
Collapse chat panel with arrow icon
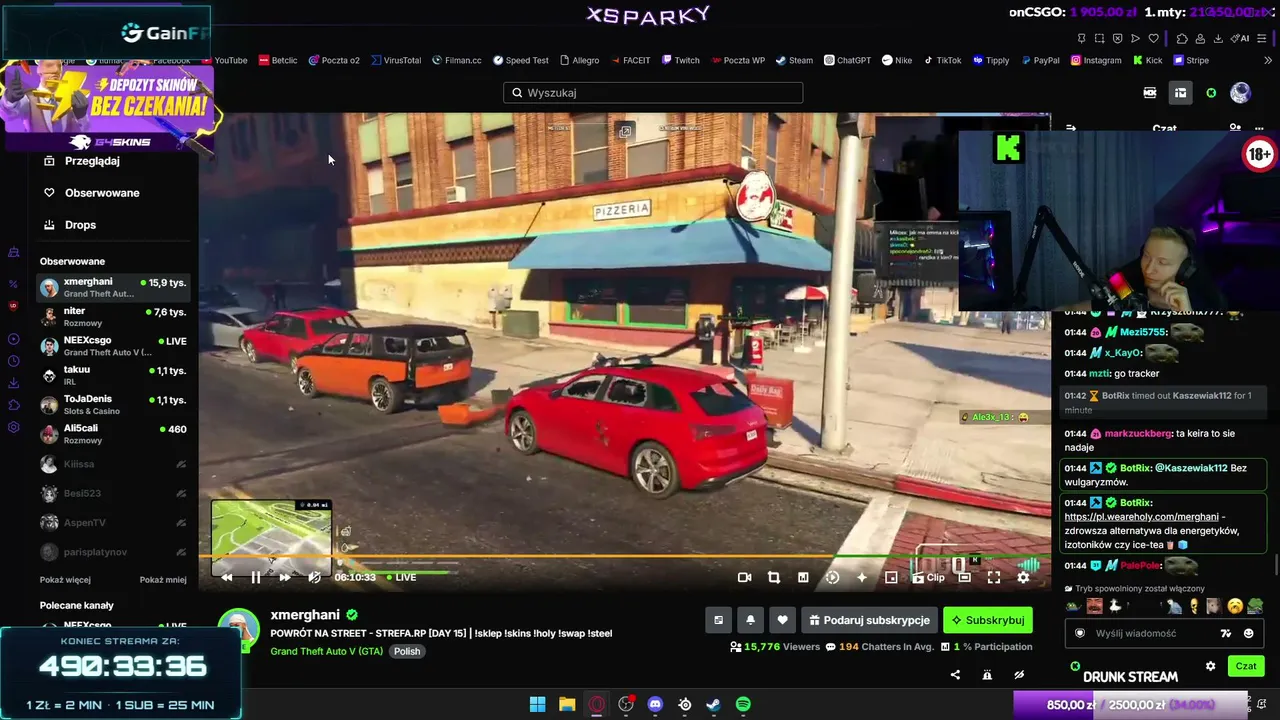1071,129
